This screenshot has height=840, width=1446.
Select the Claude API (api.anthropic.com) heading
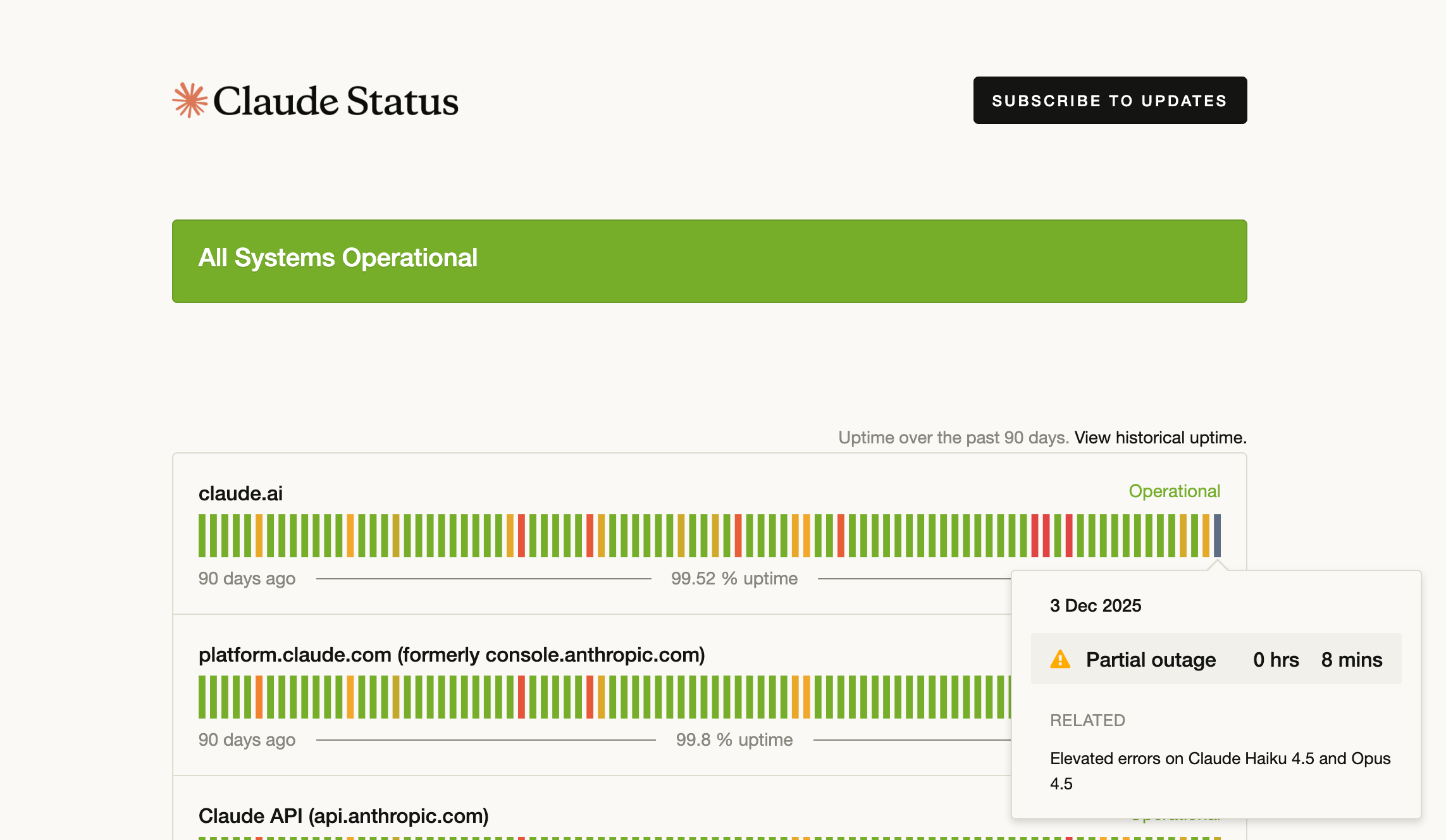[343, 816]
